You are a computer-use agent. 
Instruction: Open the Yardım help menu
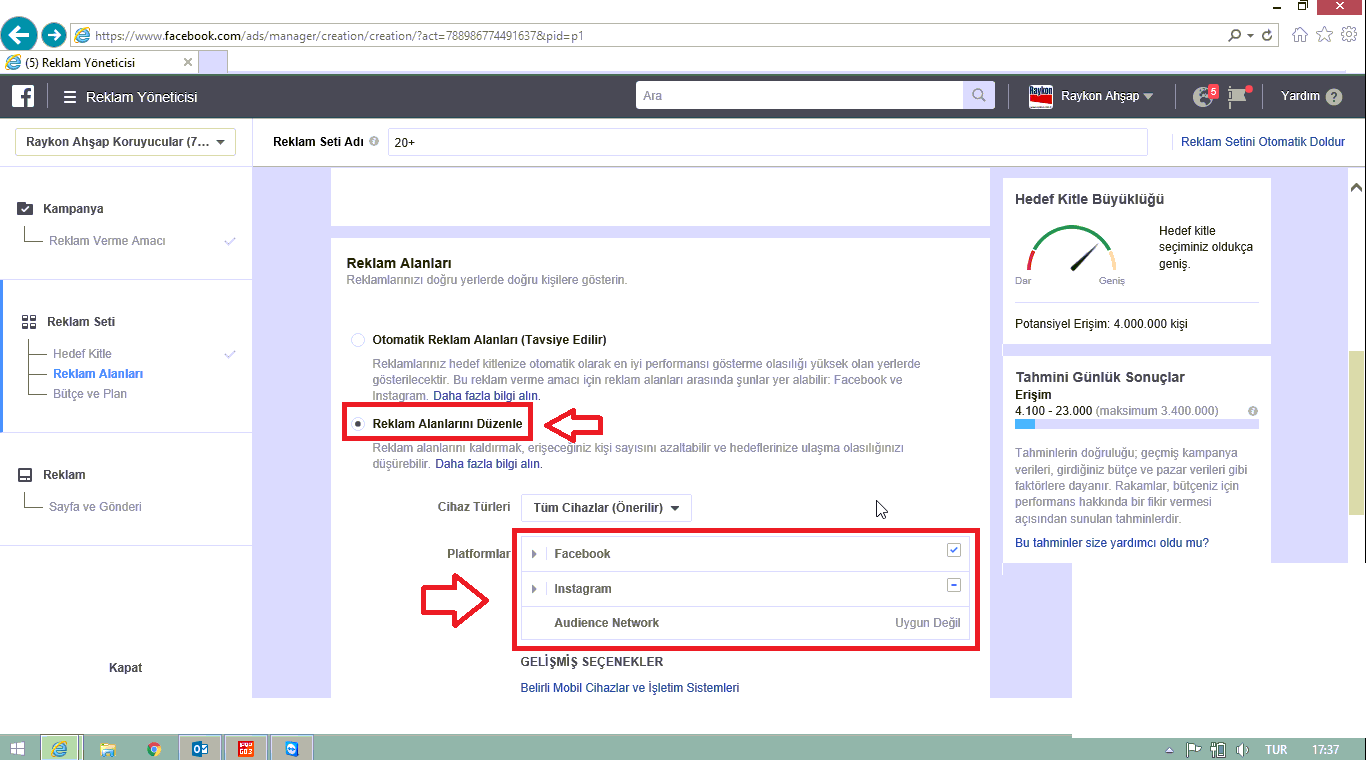tap(1301, 97)
